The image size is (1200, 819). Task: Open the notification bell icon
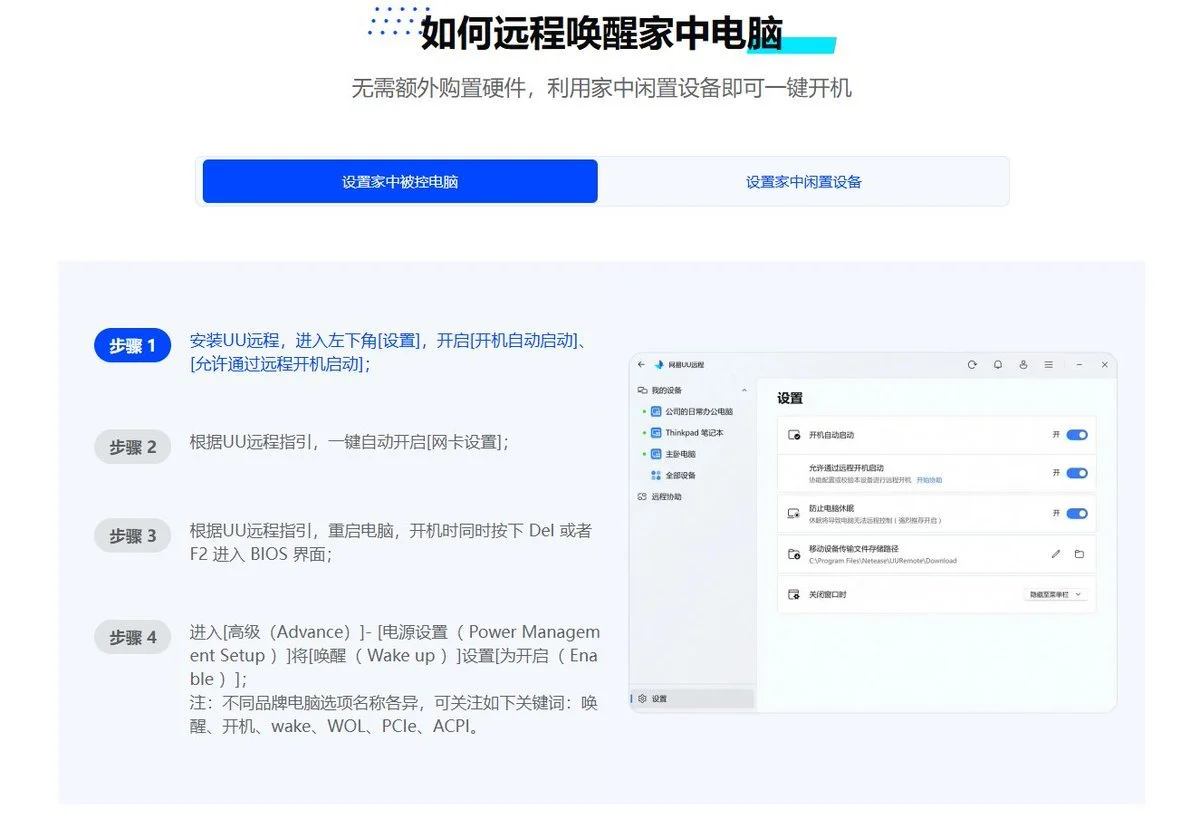point(998,365)
